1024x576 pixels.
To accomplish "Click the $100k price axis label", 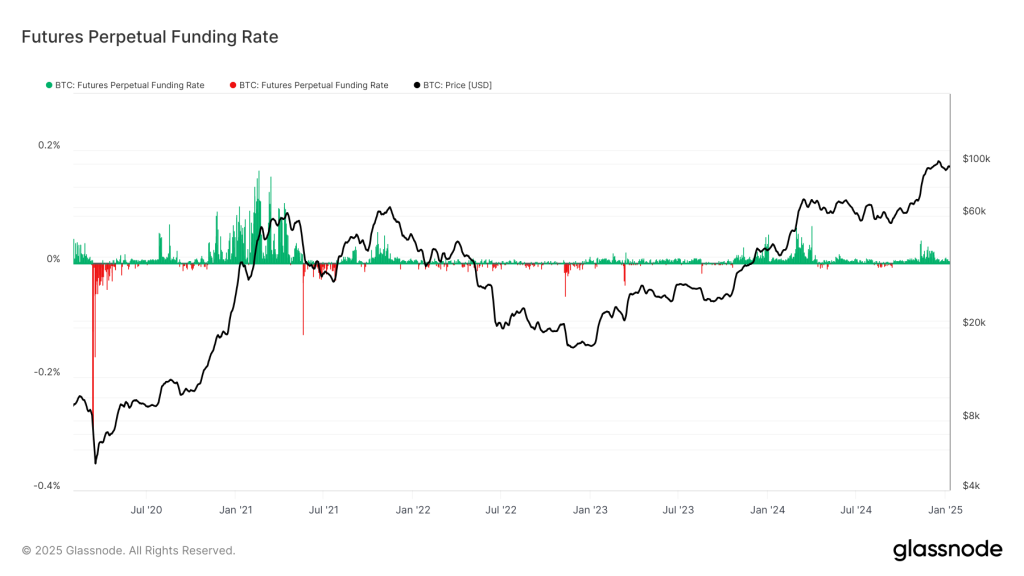I will (x=977, y=158).
